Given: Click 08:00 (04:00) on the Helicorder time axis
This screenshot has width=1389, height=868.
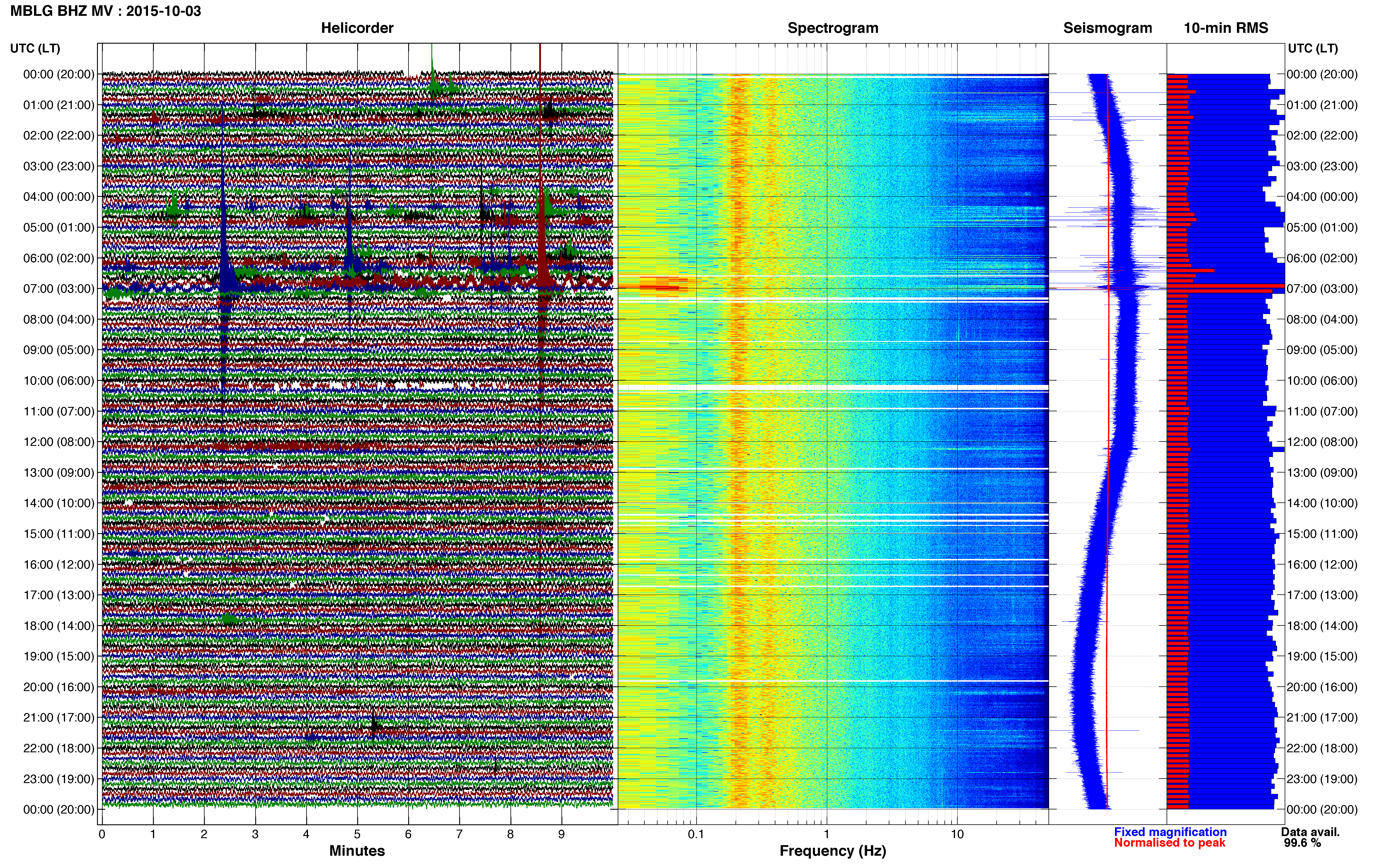Looking at the screenshot, I should pyautogui.click(x=59, y=319).
